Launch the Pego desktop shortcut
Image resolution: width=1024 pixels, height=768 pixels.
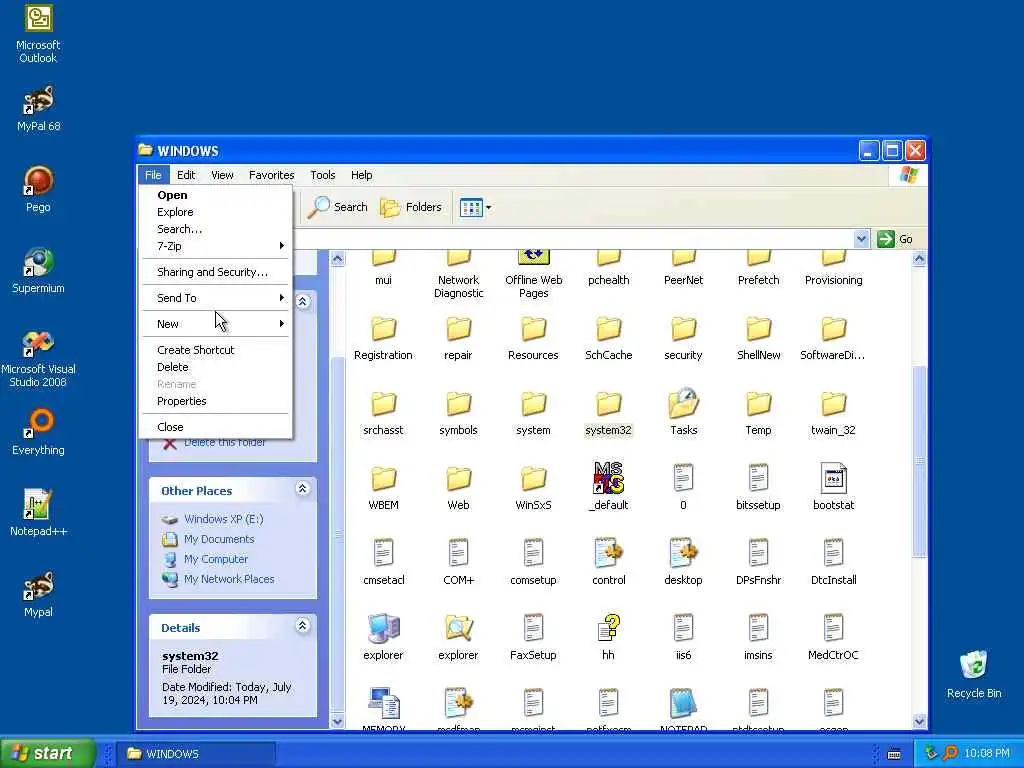click(x=38, y=190)
